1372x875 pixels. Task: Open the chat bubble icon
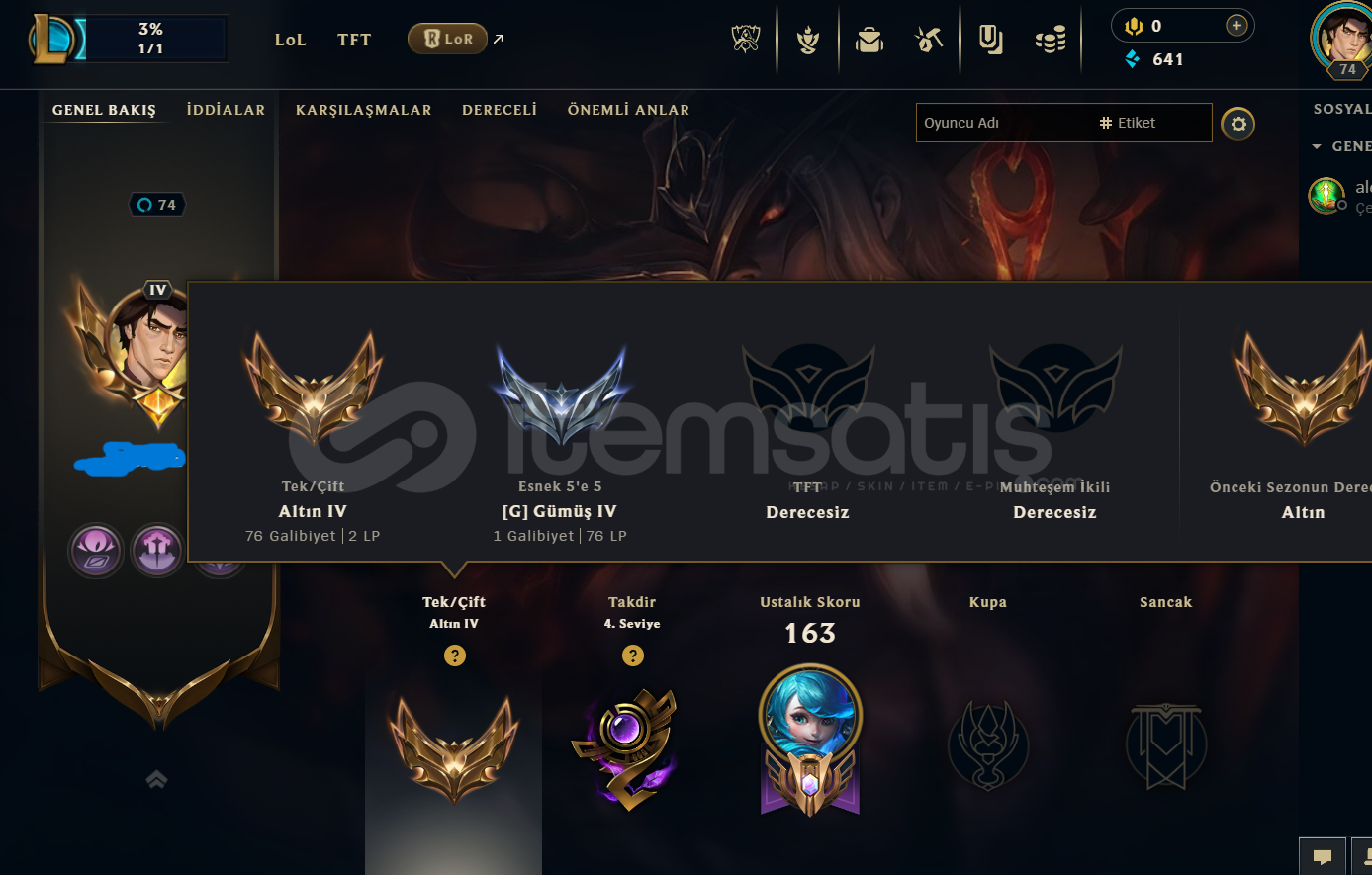click(x=1322, y=857)
